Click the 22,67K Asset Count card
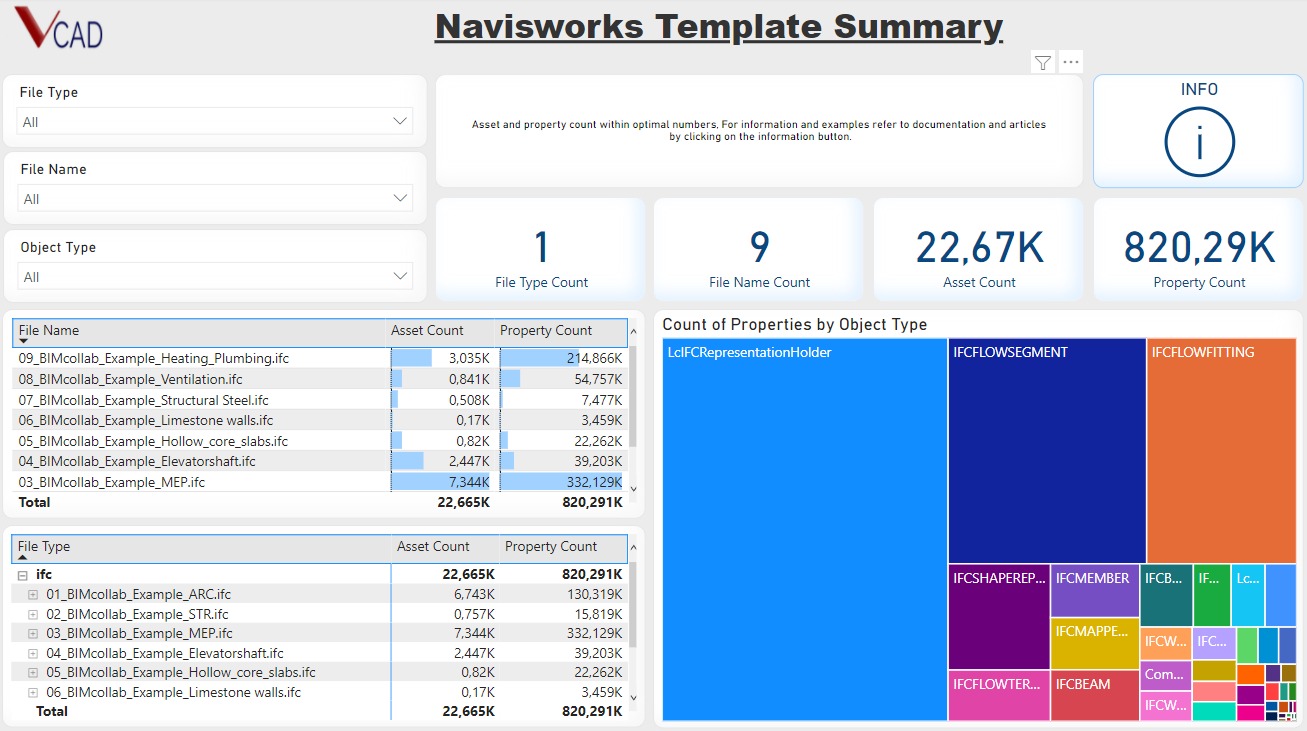 coord(979,250)
